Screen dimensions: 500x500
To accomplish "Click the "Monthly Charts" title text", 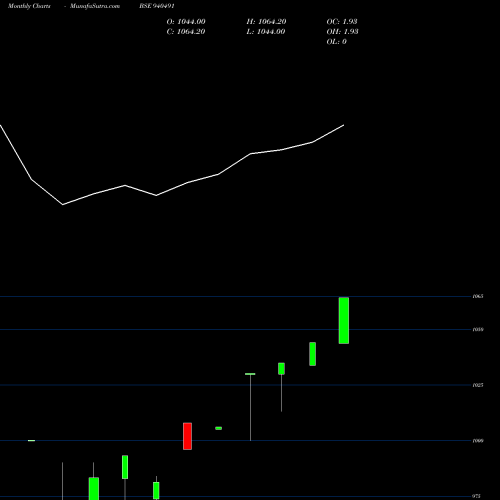I will tap(29, 6).
